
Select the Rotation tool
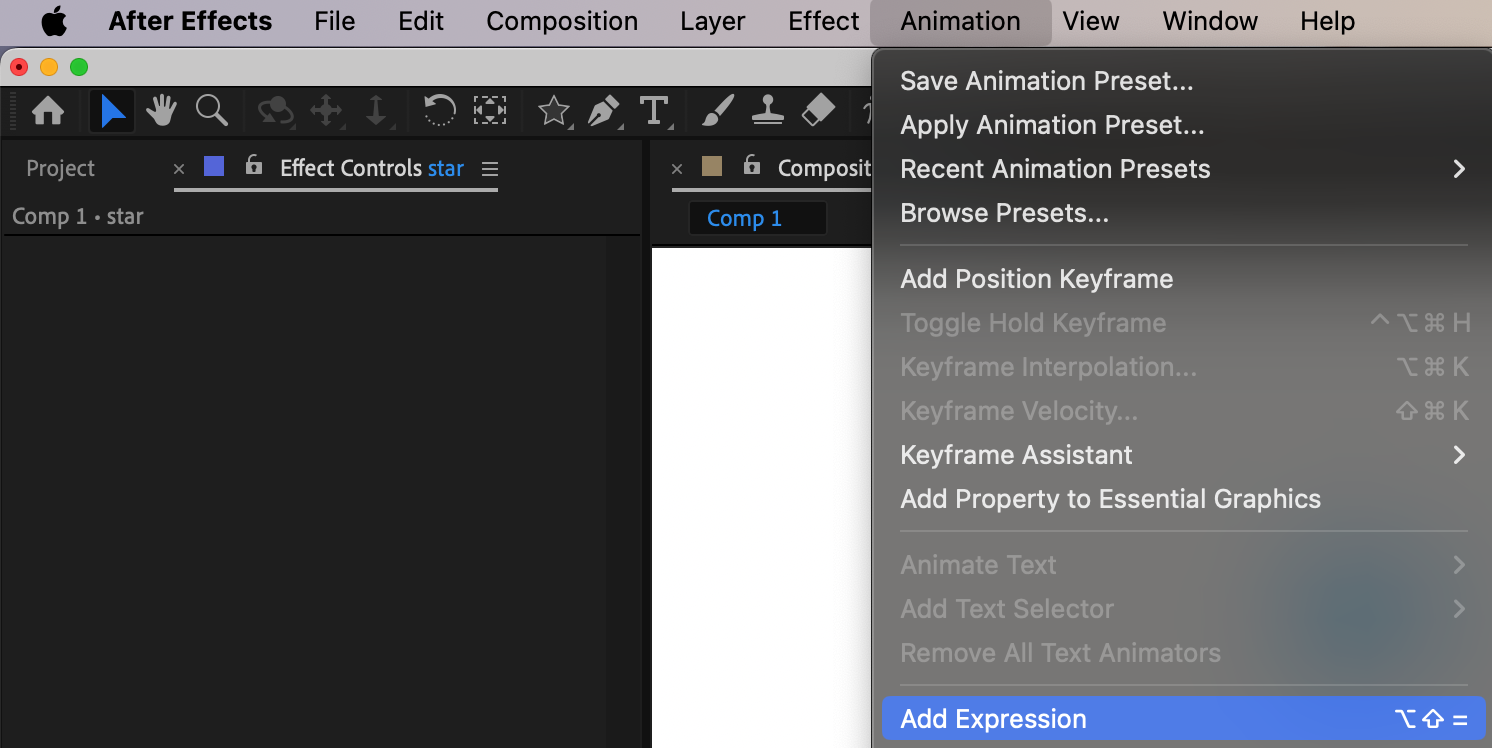(439, 111)
